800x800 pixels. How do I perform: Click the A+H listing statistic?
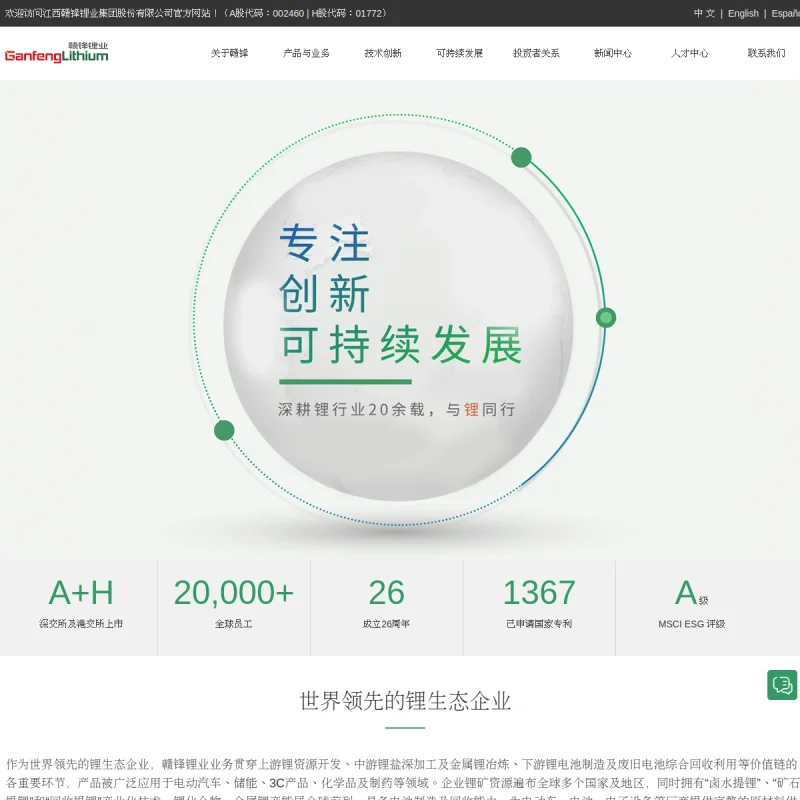pyautogui.click(x=81, y=603)
